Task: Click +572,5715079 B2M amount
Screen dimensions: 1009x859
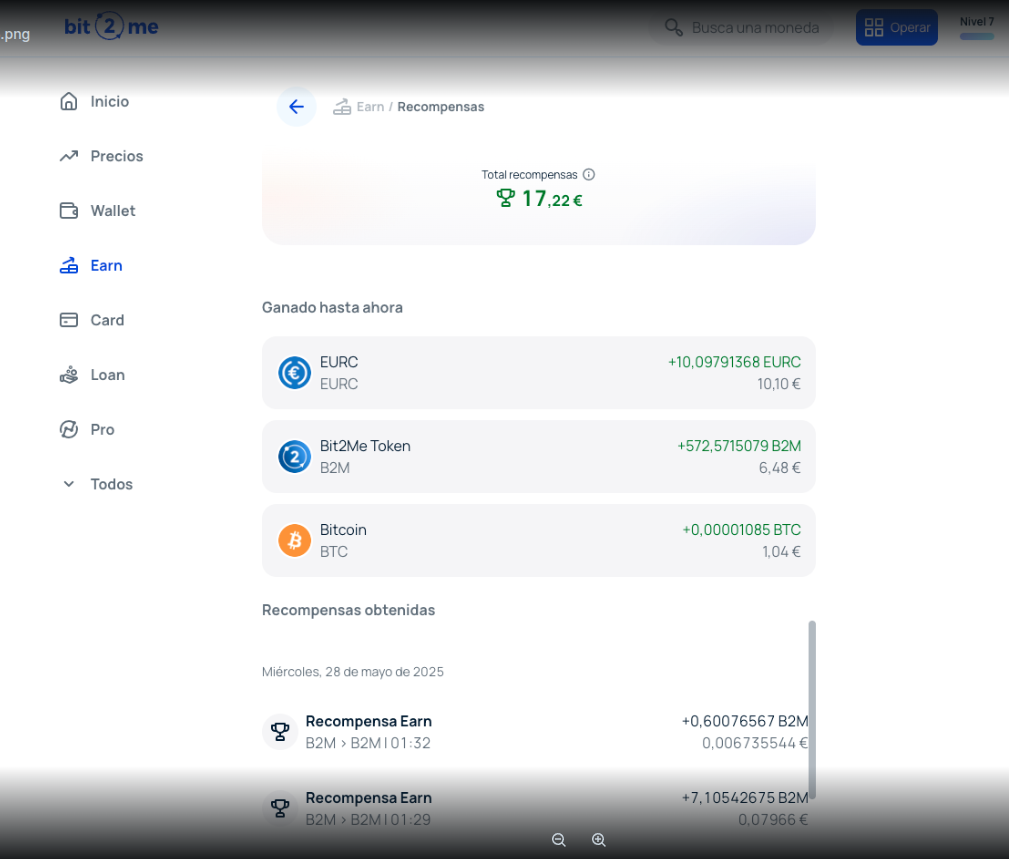Action: coord(739,446)
